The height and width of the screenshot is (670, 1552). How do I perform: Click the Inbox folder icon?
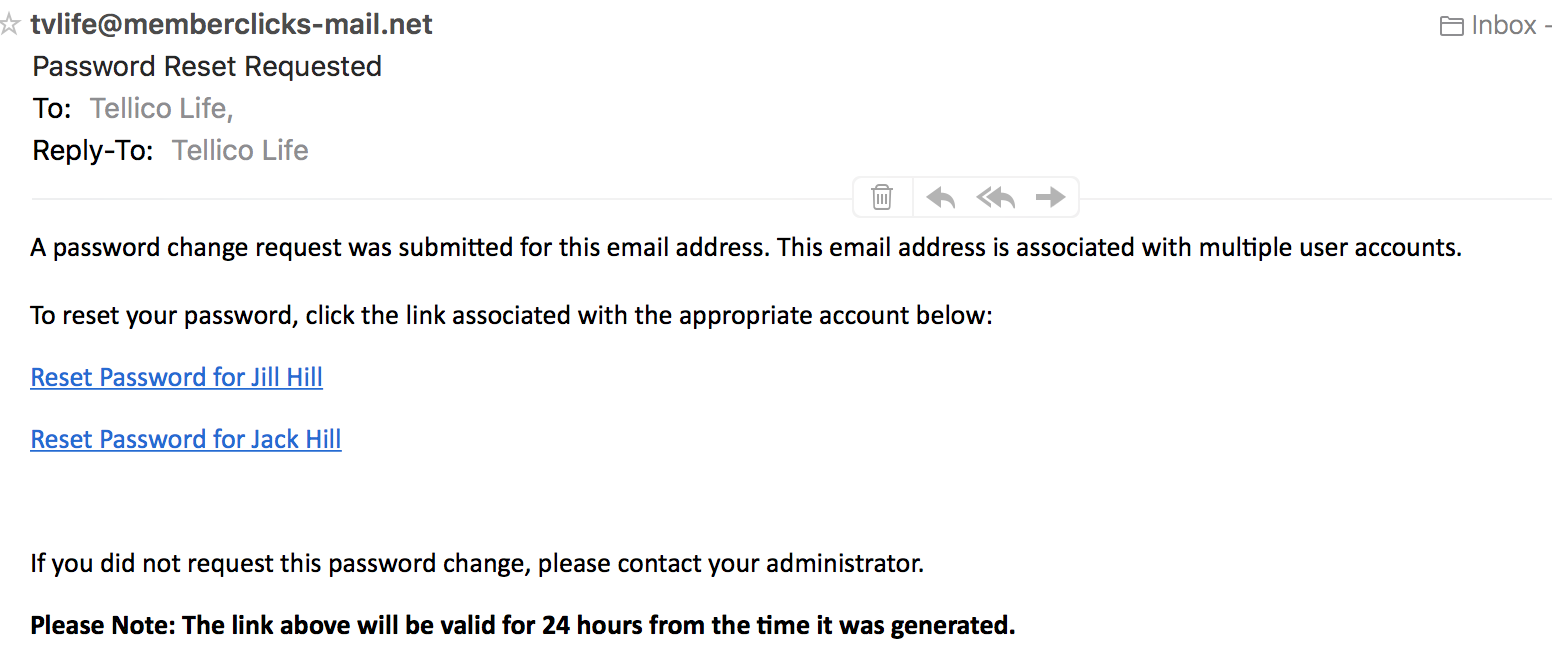click(1452, 26)
